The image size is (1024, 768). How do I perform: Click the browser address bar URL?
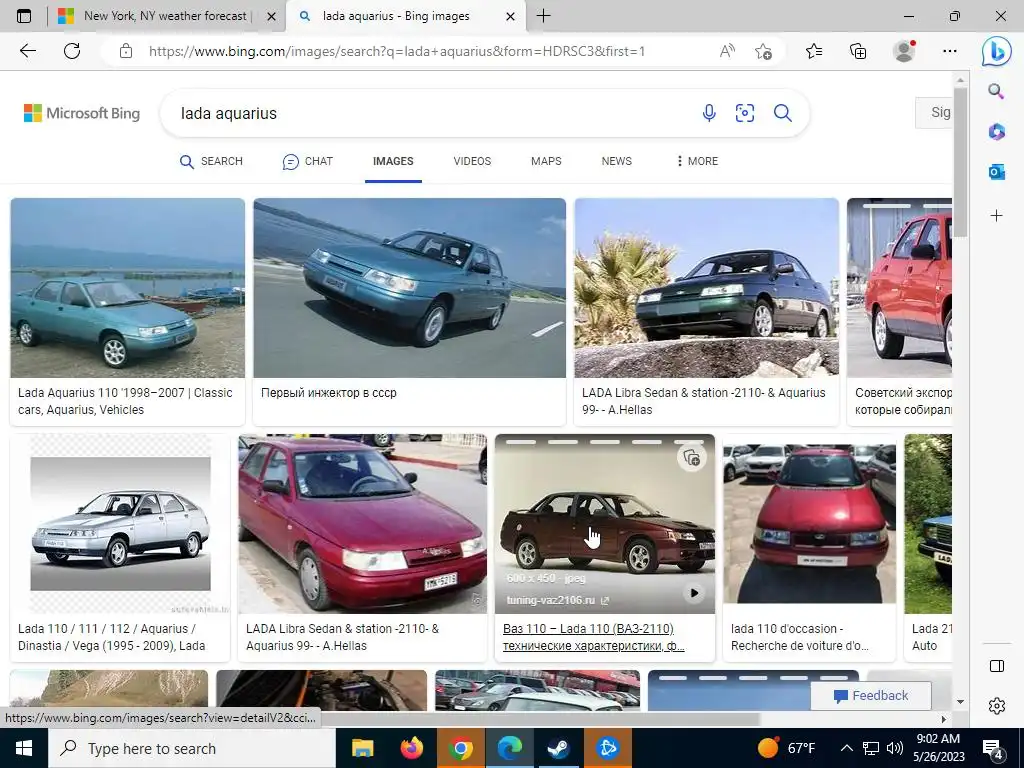[x=397, y=51]
